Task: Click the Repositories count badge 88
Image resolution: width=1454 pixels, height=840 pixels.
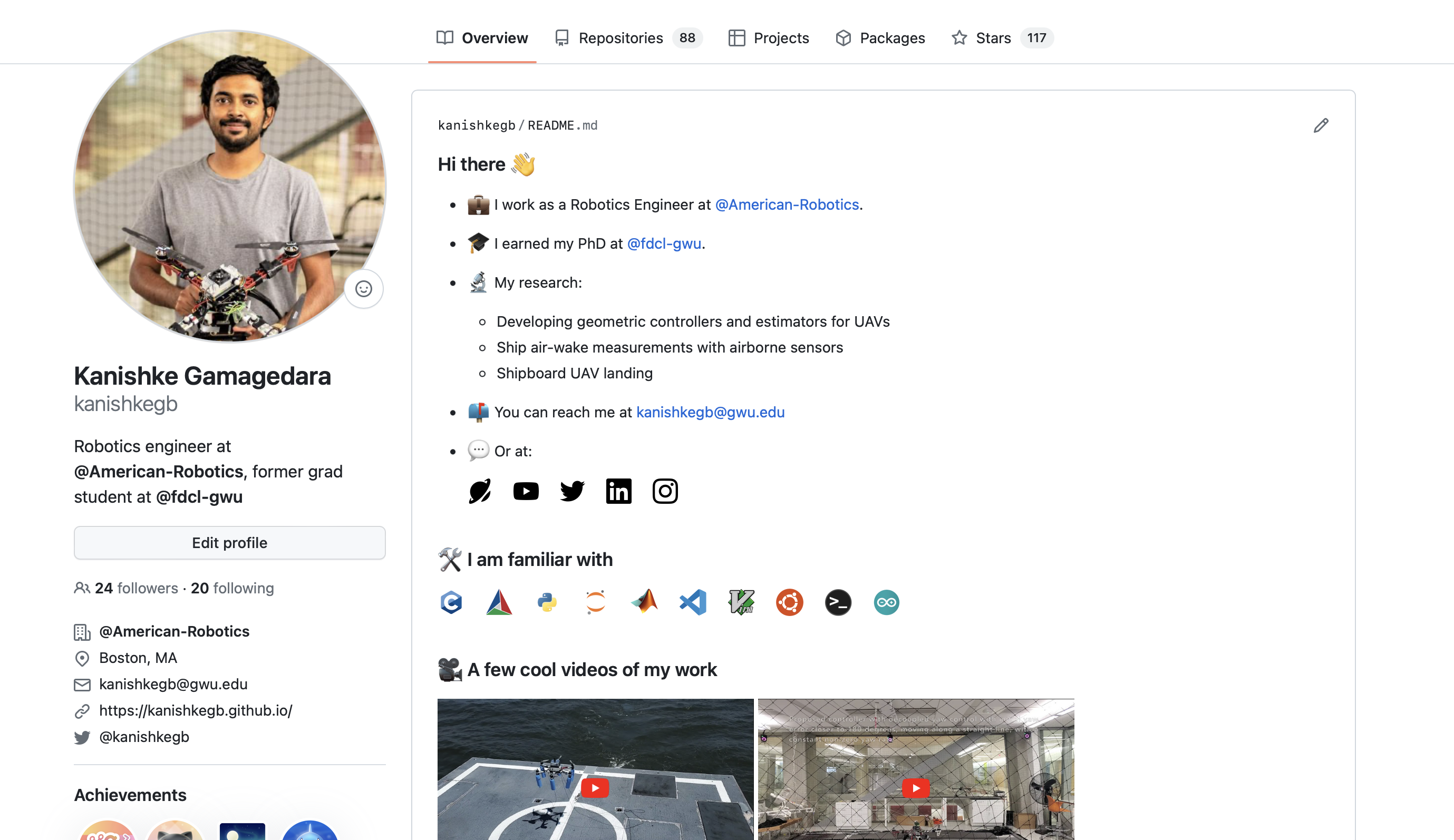Action: (x=686, y=38)
